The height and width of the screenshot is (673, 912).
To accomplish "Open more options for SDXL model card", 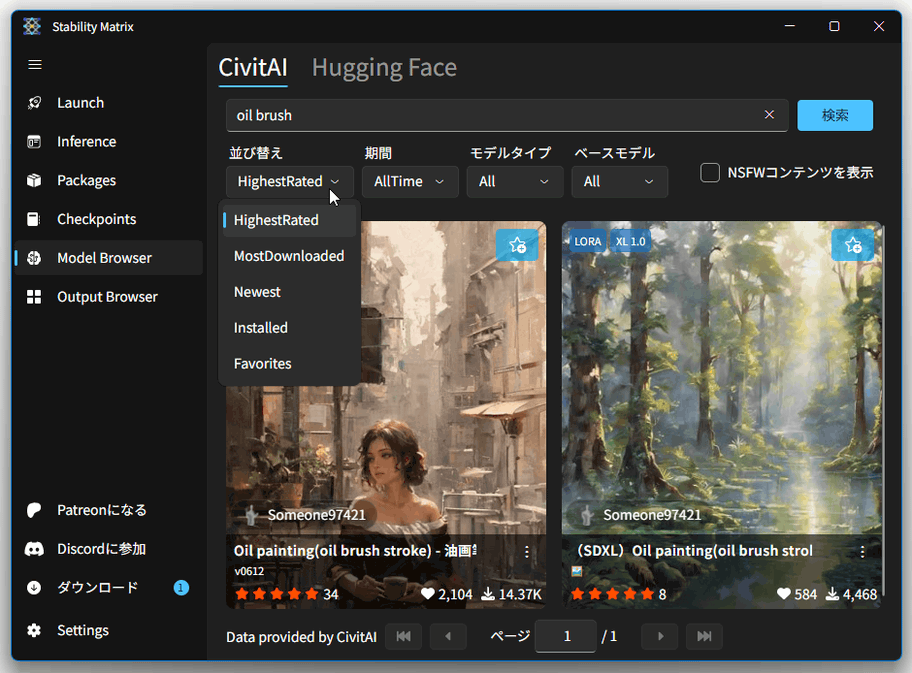I will 863,552.
